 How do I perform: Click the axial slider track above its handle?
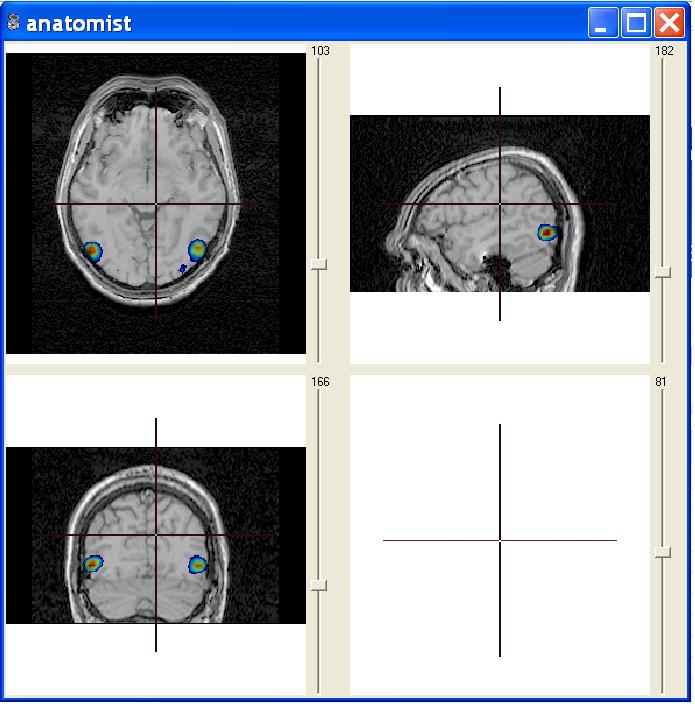tap(319, 160)
